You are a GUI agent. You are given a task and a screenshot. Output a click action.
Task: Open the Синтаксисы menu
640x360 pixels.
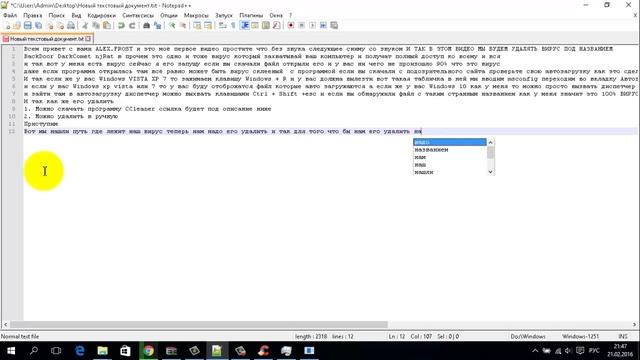pos(138,15)
